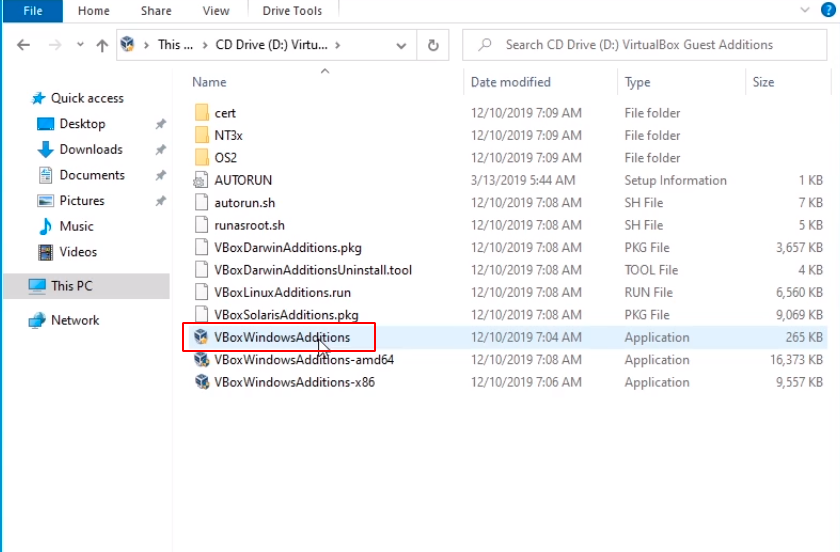Expand the ribbon with the chevron

tap(805, 10)
